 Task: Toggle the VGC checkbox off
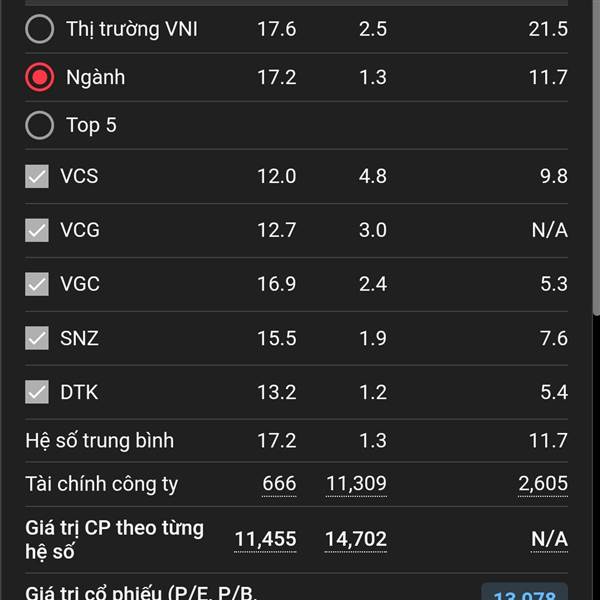[37, 285]
